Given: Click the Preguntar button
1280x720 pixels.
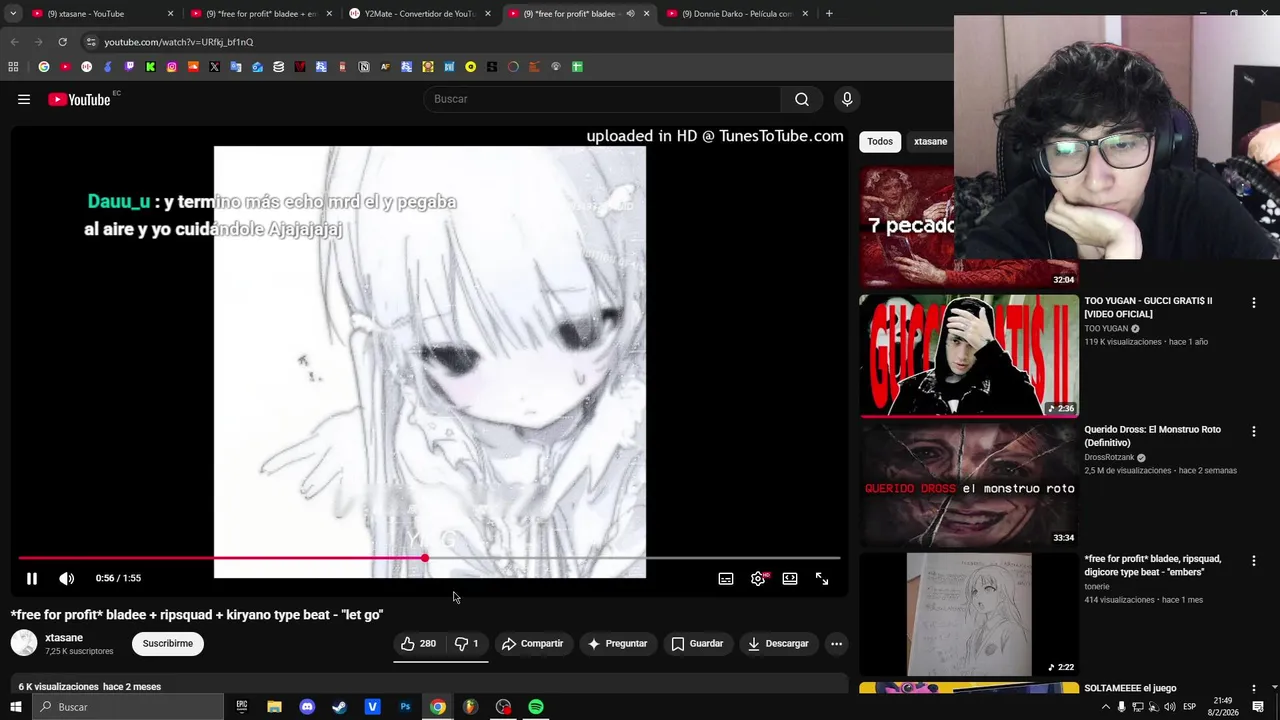Looking at the screenshot, I should 617,643.
